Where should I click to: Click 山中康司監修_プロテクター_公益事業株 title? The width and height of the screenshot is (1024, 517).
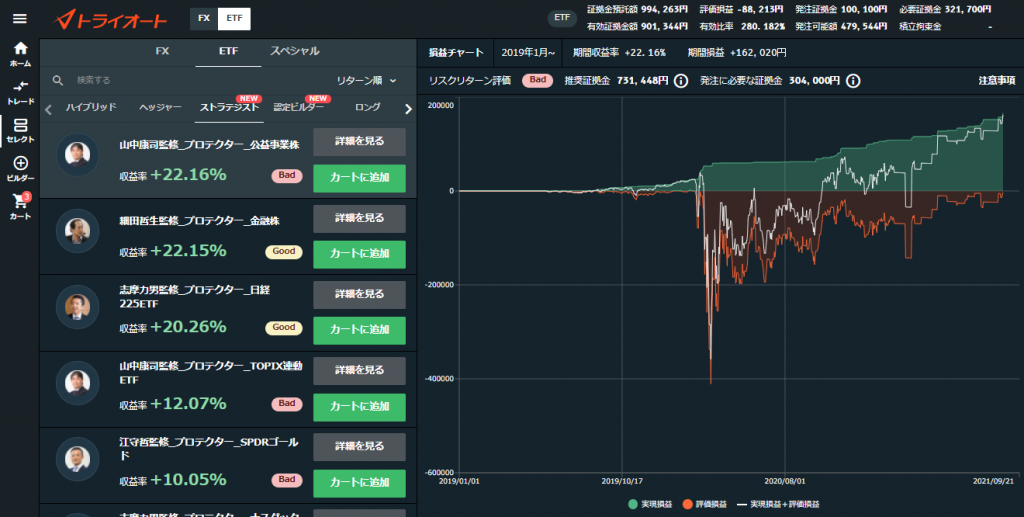209,145
